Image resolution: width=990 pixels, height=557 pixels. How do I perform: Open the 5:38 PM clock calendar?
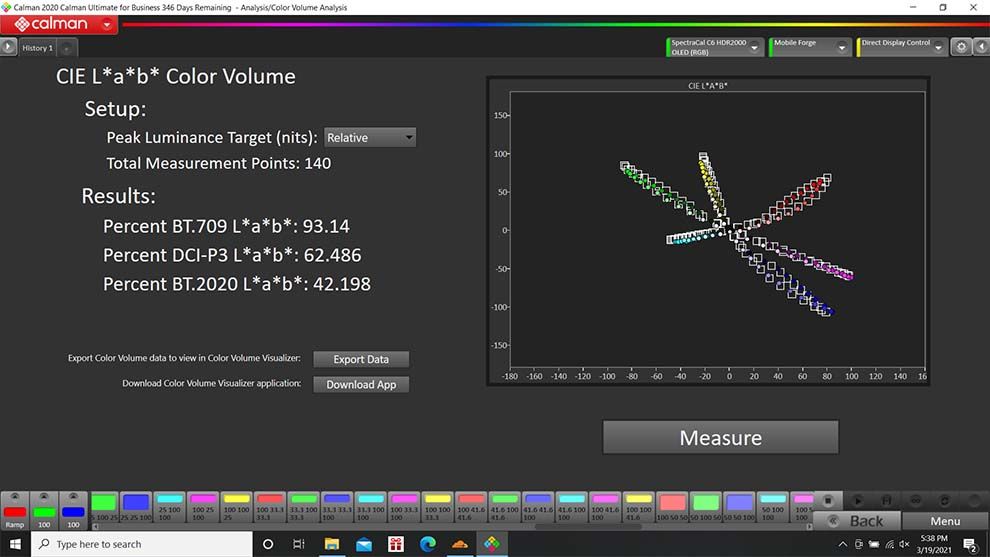point(934,544)
